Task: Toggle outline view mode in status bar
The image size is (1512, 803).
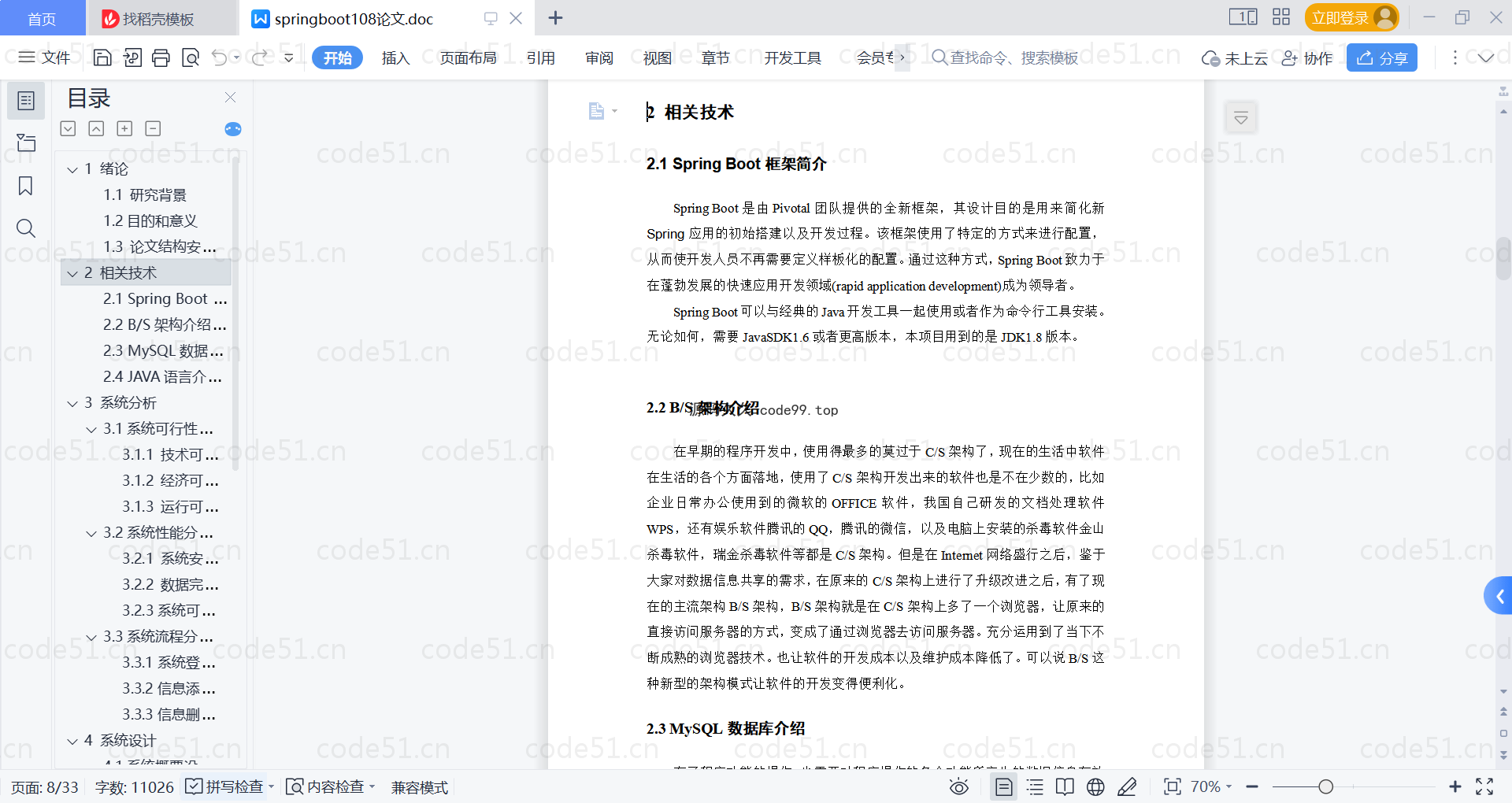Action: (1035, 787)
